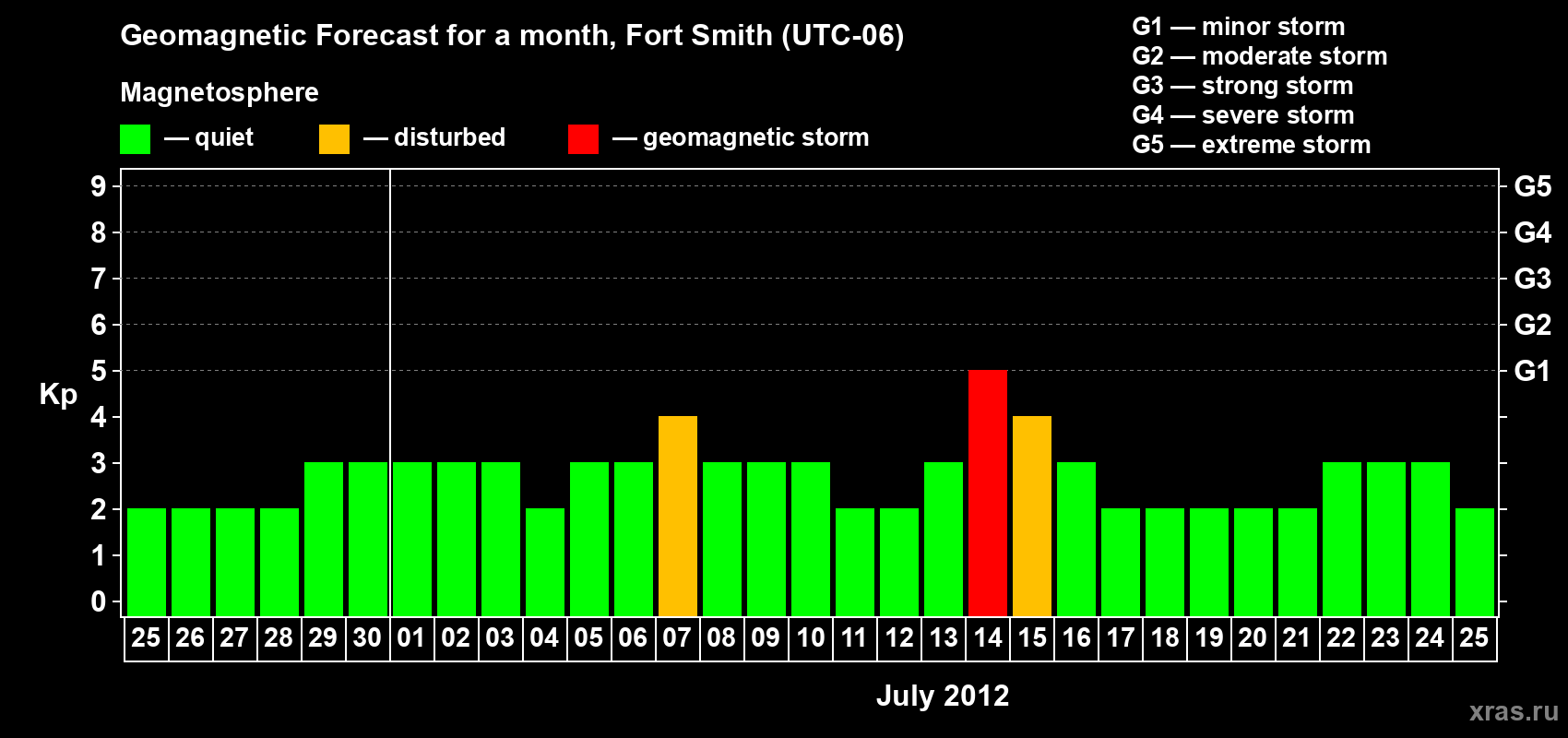This screenshot has height=738, width=1568.
Task: Click the G2 label on right axis
Action: [x=1532, y=325]
